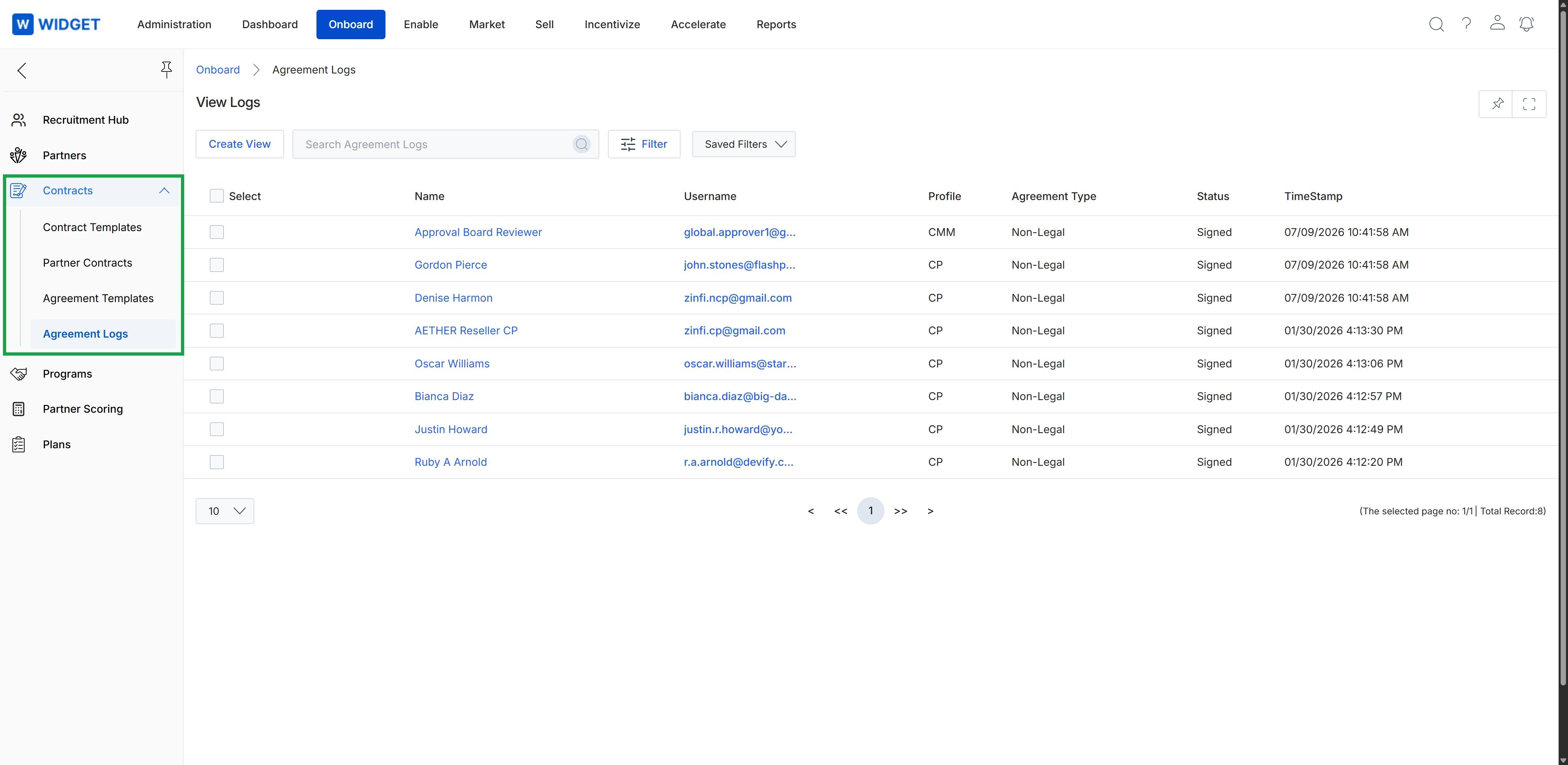The width and height of the screenshot is (1568, 765).
Task: Pin the sidebar with pushpin icon
Action: 166,70
